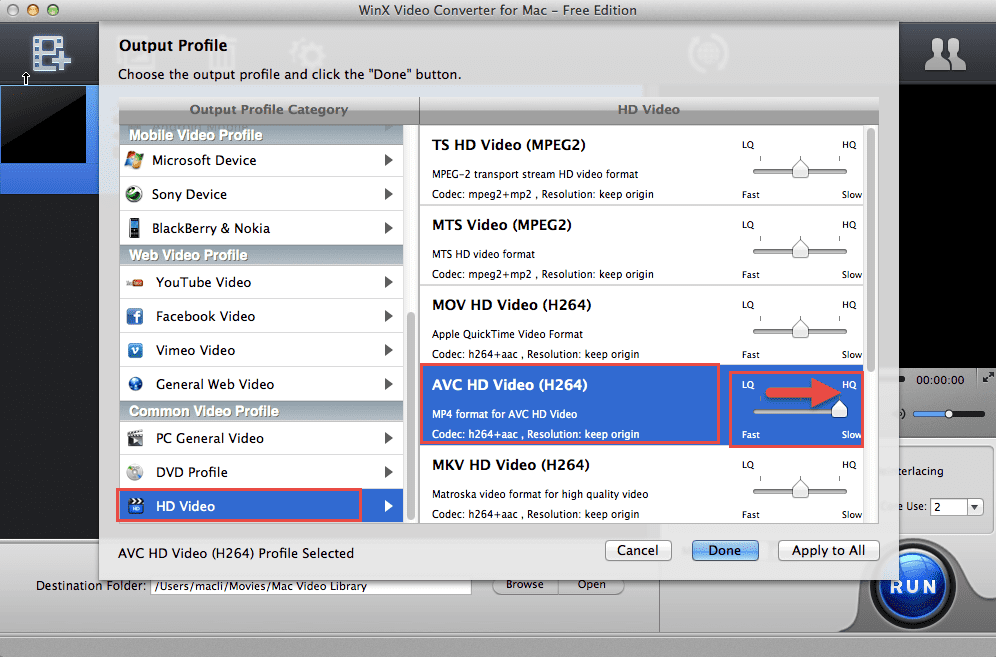
Task: Open the about users icon at top right
Action: 945,54
